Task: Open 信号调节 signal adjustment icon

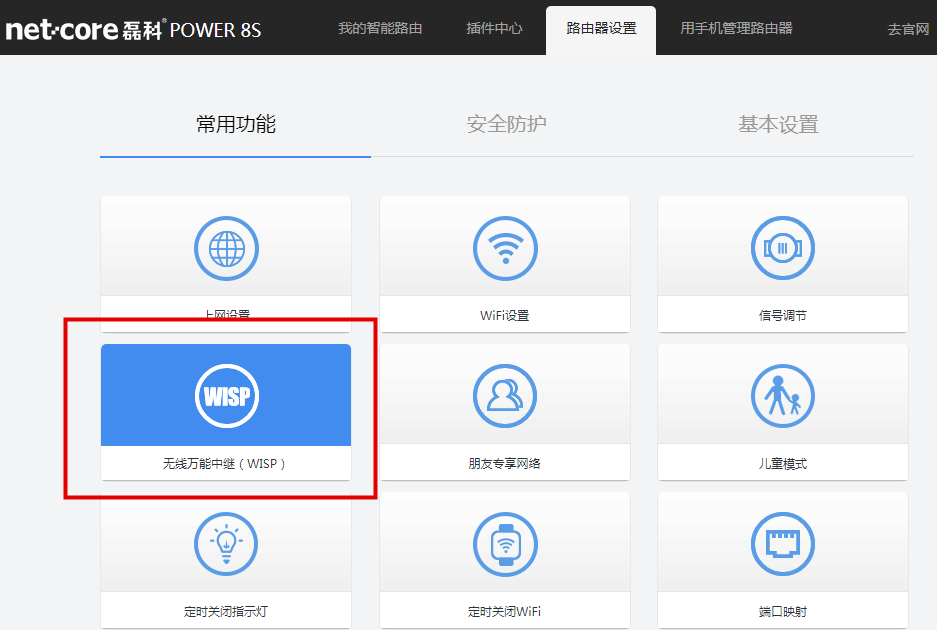Action: point(782,248)
